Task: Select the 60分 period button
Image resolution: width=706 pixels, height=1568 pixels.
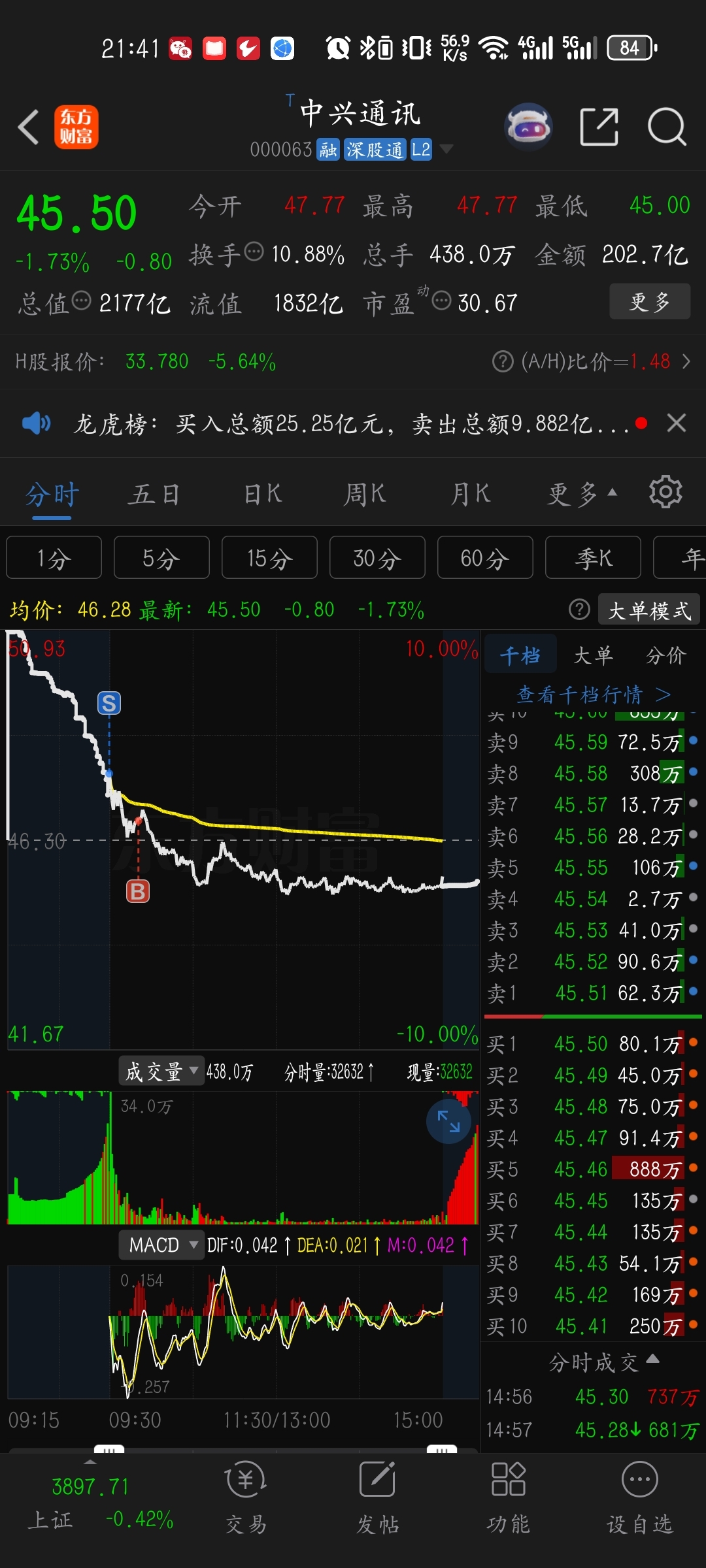Action: [x=485, y=558]
